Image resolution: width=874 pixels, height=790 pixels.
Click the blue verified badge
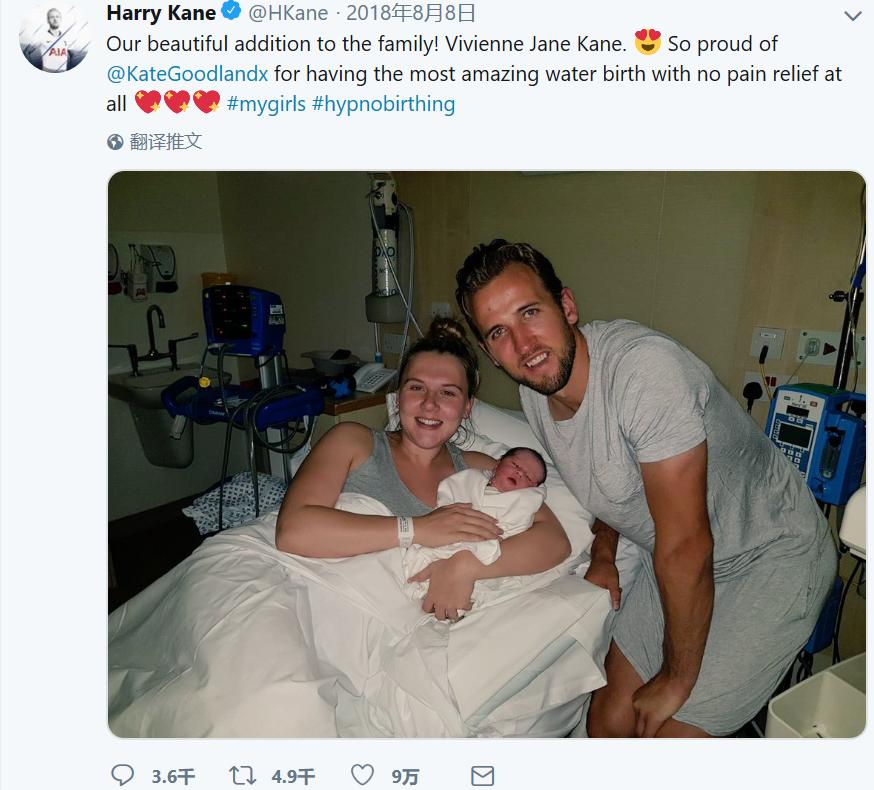point(230,13)
